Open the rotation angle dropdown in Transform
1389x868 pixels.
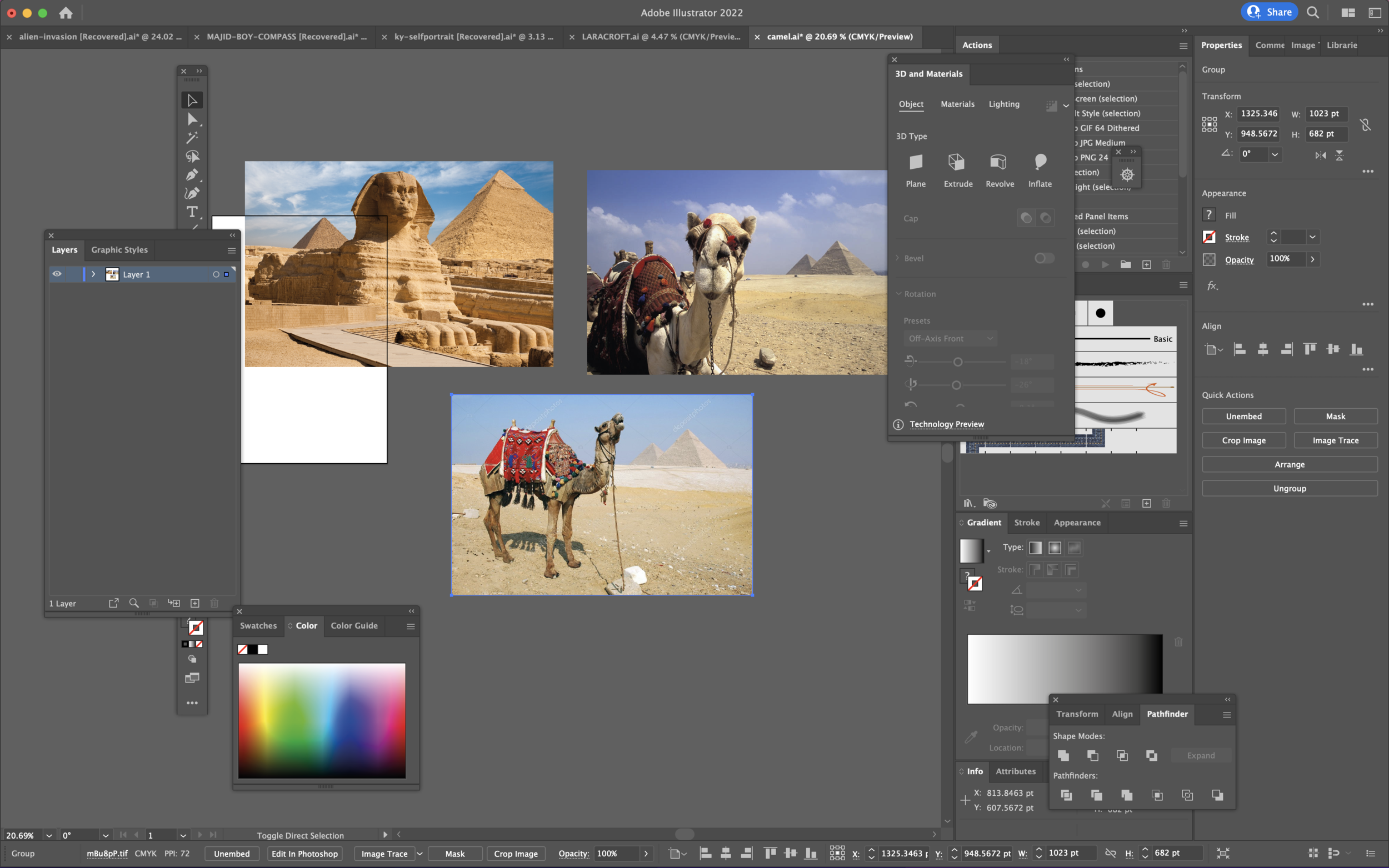tap(1274, 154)
